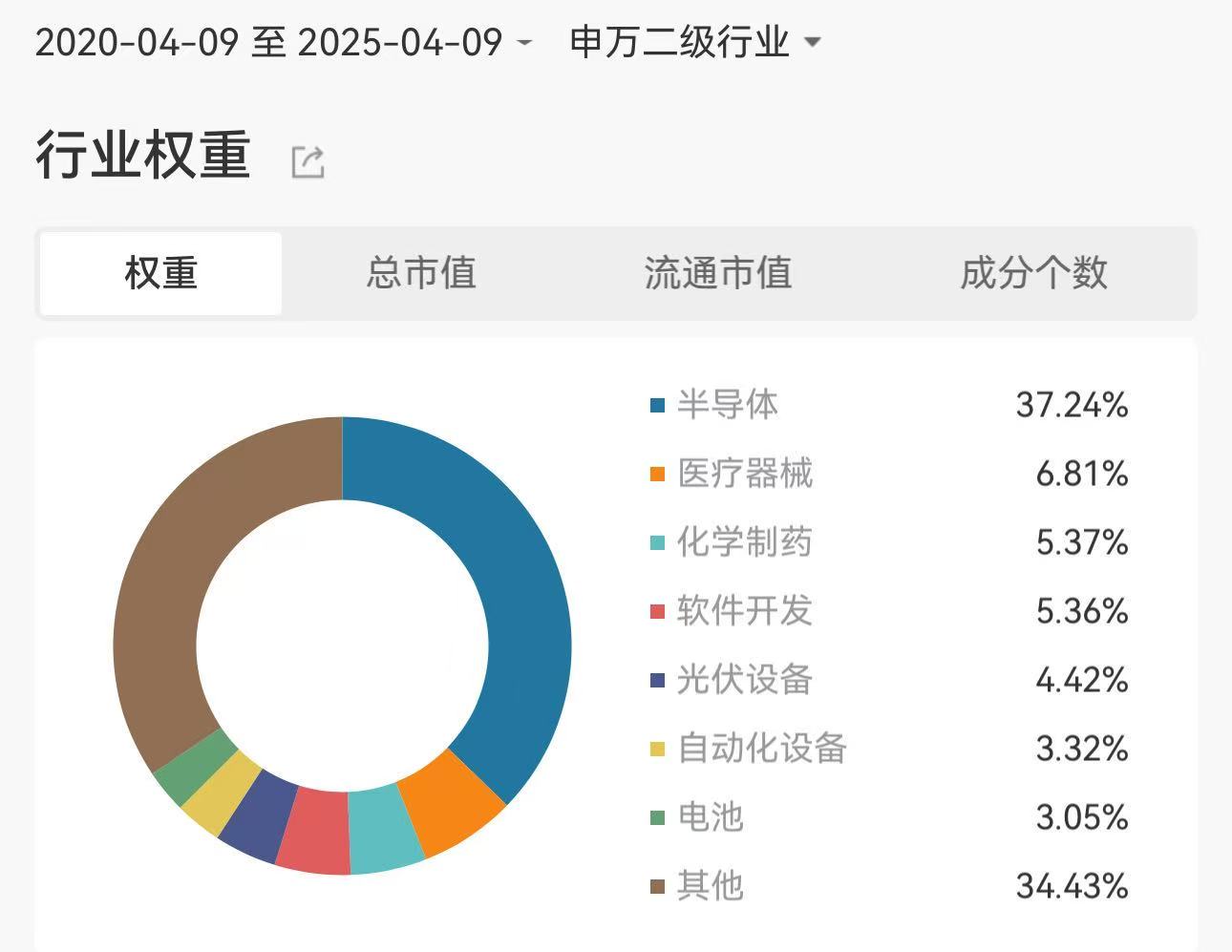Image resolution: width=1232 pixels, height=952 pixels.
Task: Click the 3.32% weight value
Action: pos(1082,749)
